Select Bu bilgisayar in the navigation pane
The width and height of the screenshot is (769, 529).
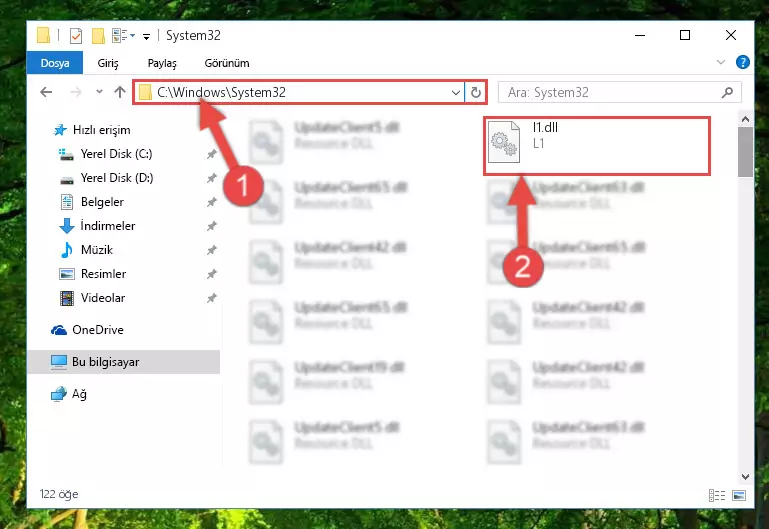124,362
